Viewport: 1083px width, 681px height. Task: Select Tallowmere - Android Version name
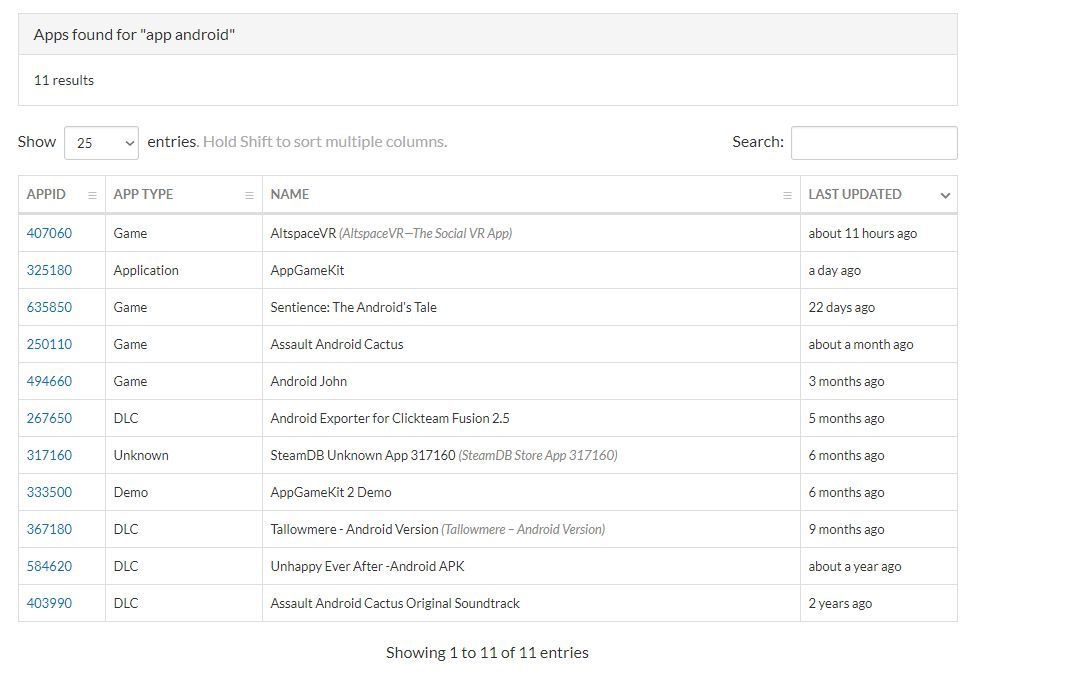tap(354, 529)
